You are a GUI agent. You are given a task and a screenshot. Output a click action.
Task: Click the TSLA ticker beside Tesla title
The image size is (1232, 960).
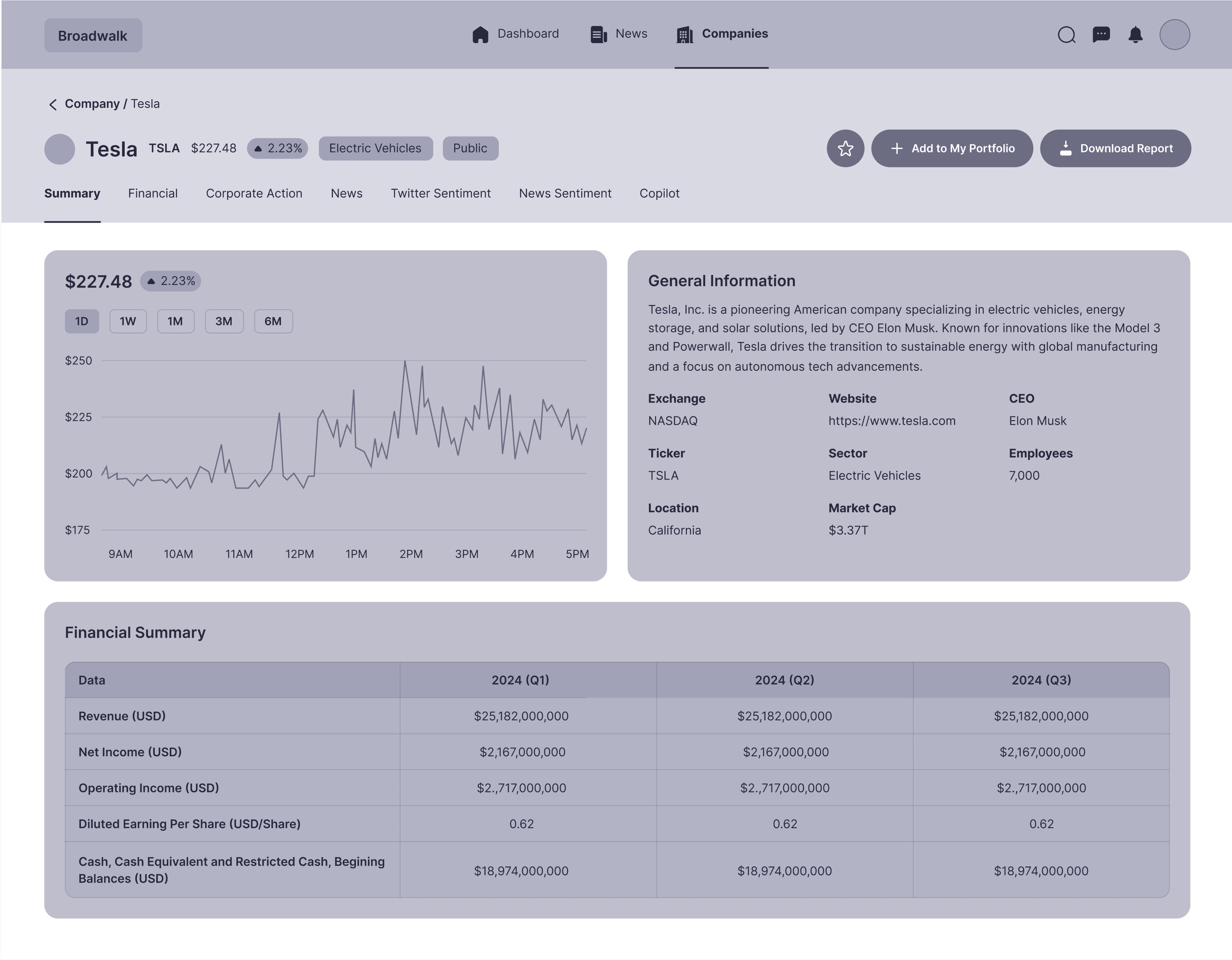[164, 148]
